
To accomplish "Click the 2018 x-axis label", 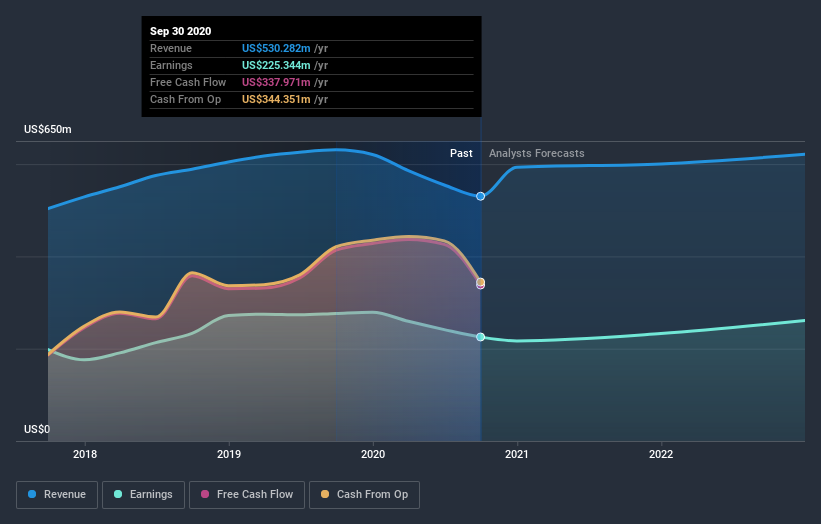I will tap(85, 454).
